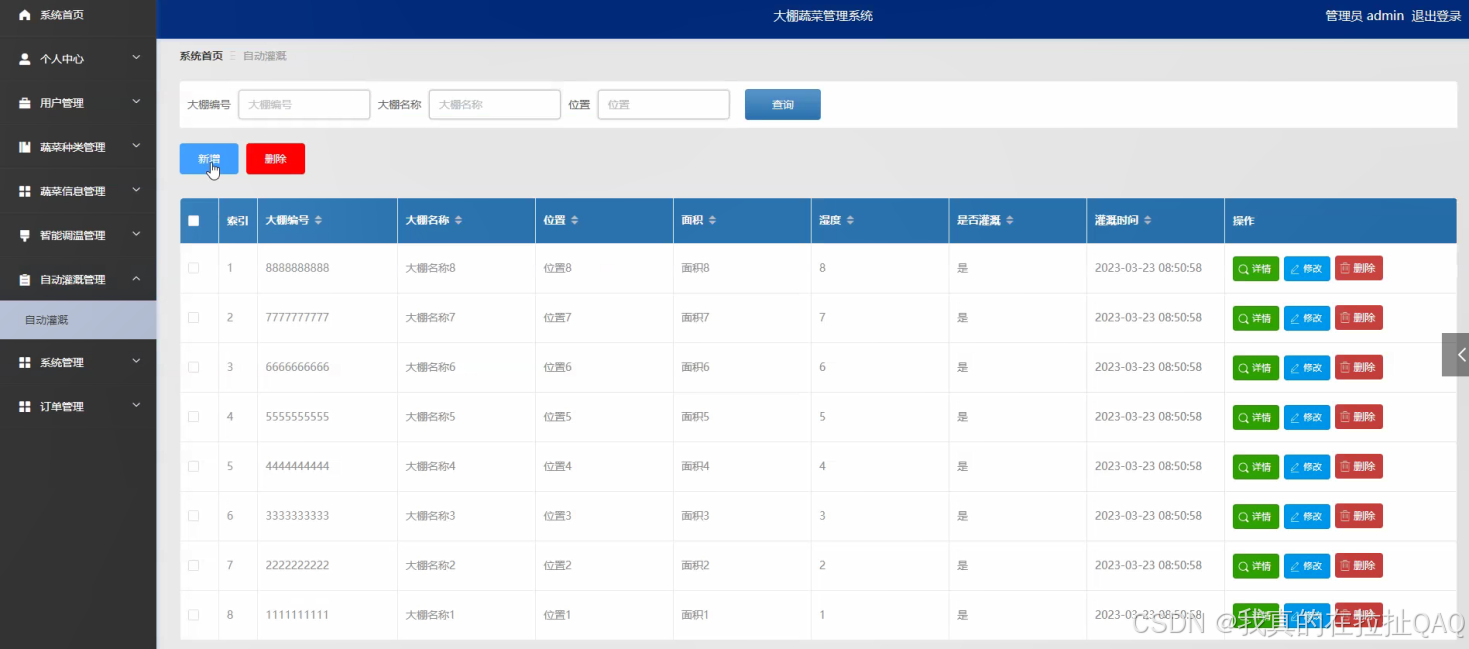Click 修改 for row 8888888888

click(1307, 268)
